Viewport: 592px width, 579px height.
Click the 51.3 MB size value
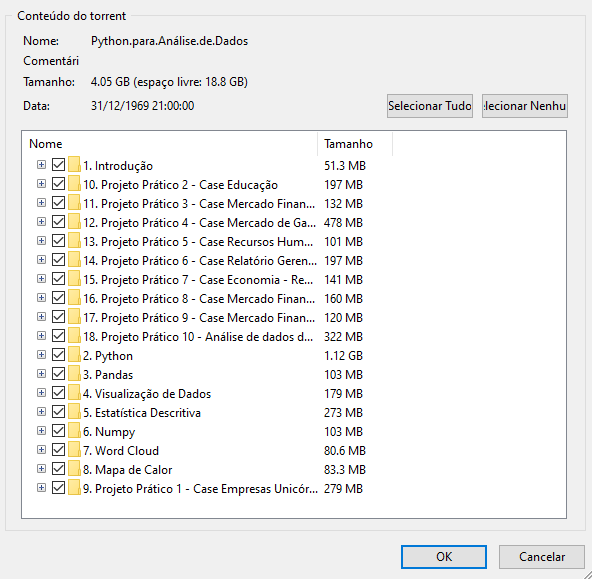(x=345, y=166)
